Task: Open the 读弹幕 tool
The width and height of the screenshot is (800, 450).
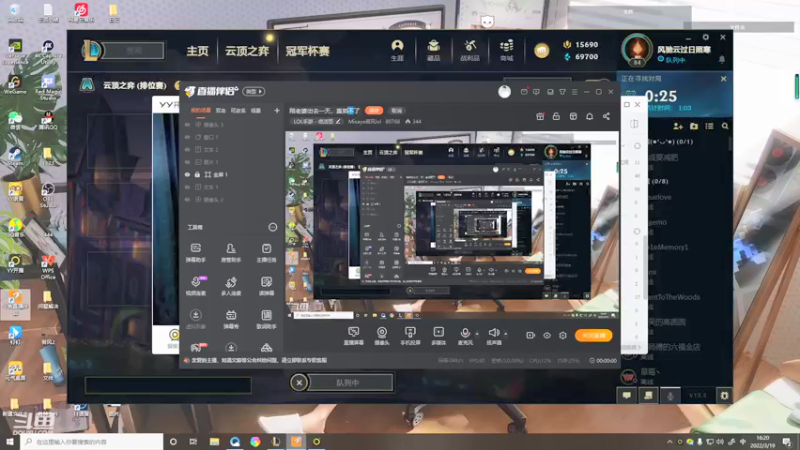Action: pos(266,286)
